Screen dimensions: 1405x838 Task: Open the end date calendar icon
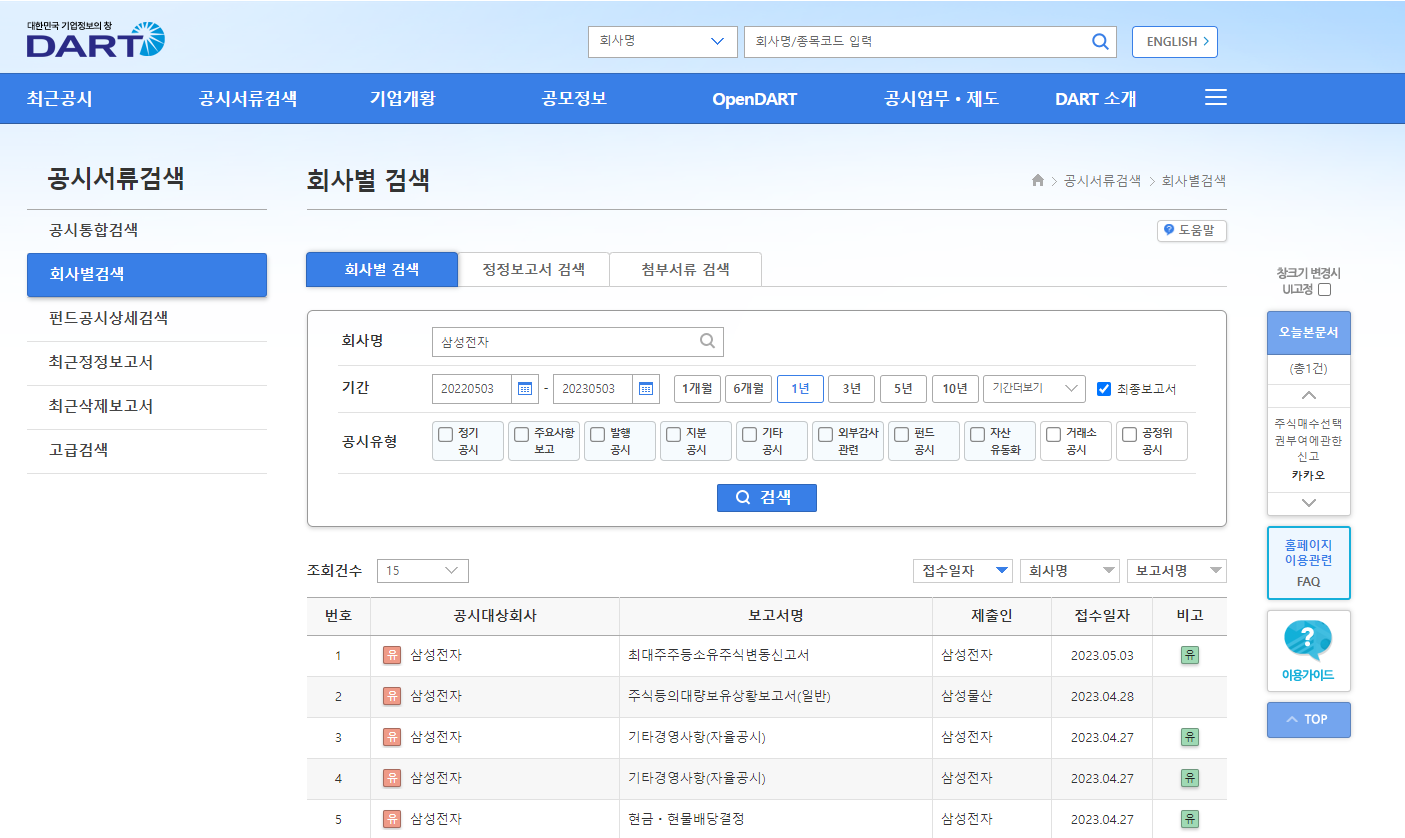click(647, 388)
